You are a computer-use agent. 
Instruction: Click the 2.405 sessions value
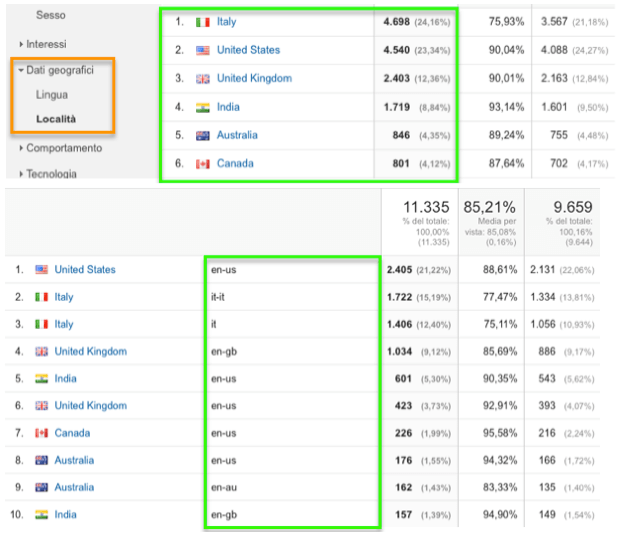pos(399,270)
